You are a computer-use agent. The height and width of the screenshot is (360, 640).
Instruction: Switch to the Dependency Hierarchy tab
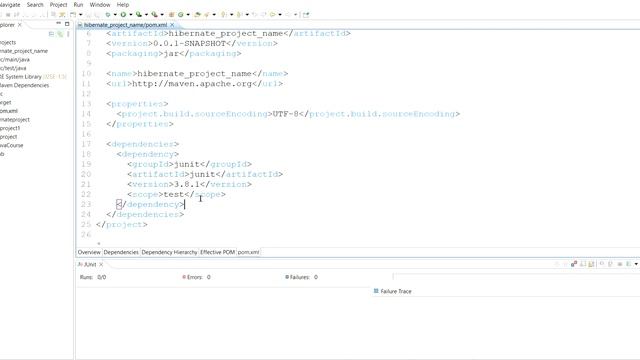coord(169,252)
